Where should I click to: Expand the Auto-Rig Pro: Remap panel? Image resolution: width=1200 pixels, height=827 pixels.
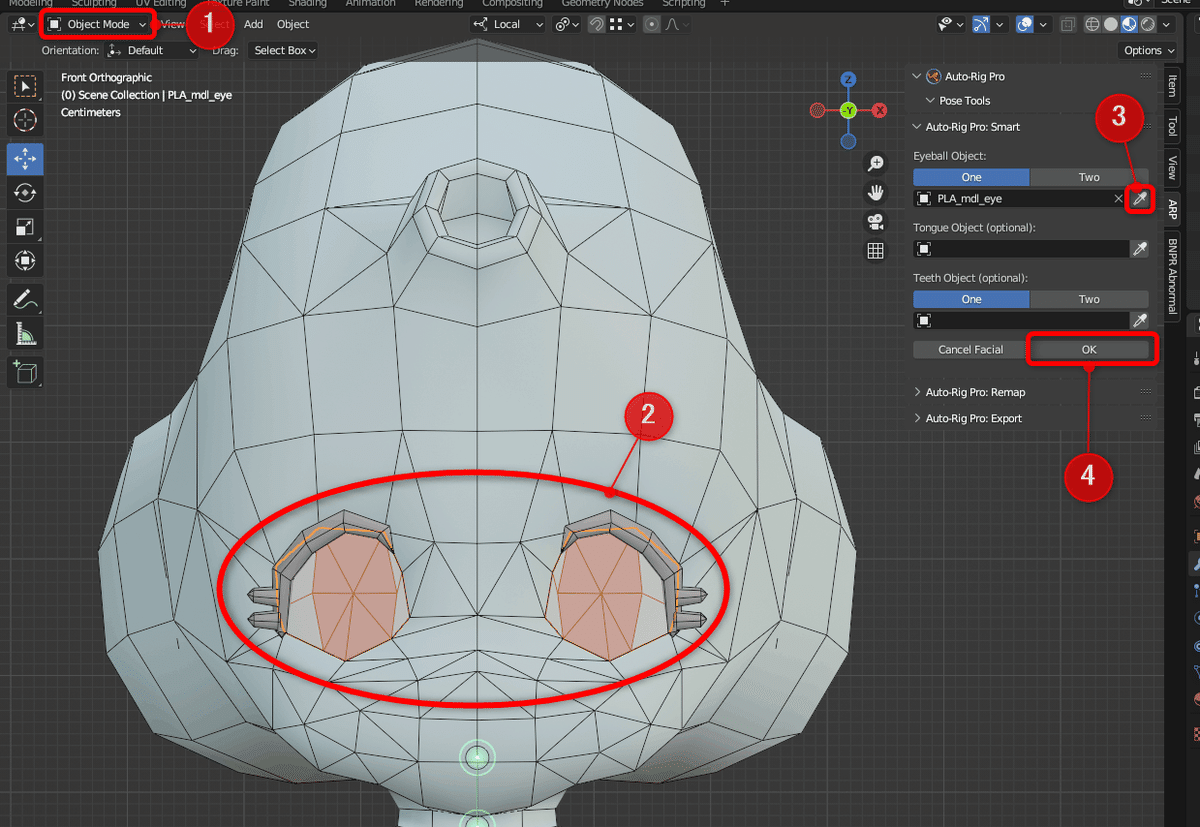tap(975, 392)
